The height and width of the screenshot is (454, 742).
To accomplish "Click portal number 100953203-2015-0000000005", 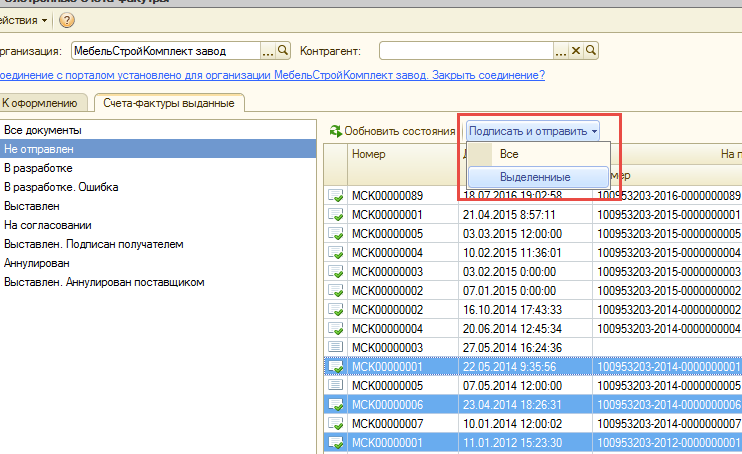I will tap(668, 234).
